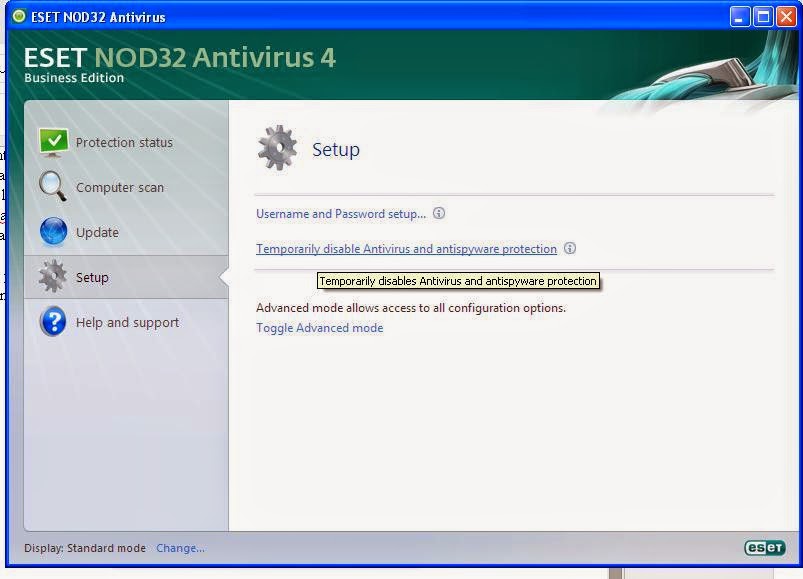Click the large Setup gear header icon
Image resolution: width=803 pixels, height=579 pixels.
click(278, 148)
